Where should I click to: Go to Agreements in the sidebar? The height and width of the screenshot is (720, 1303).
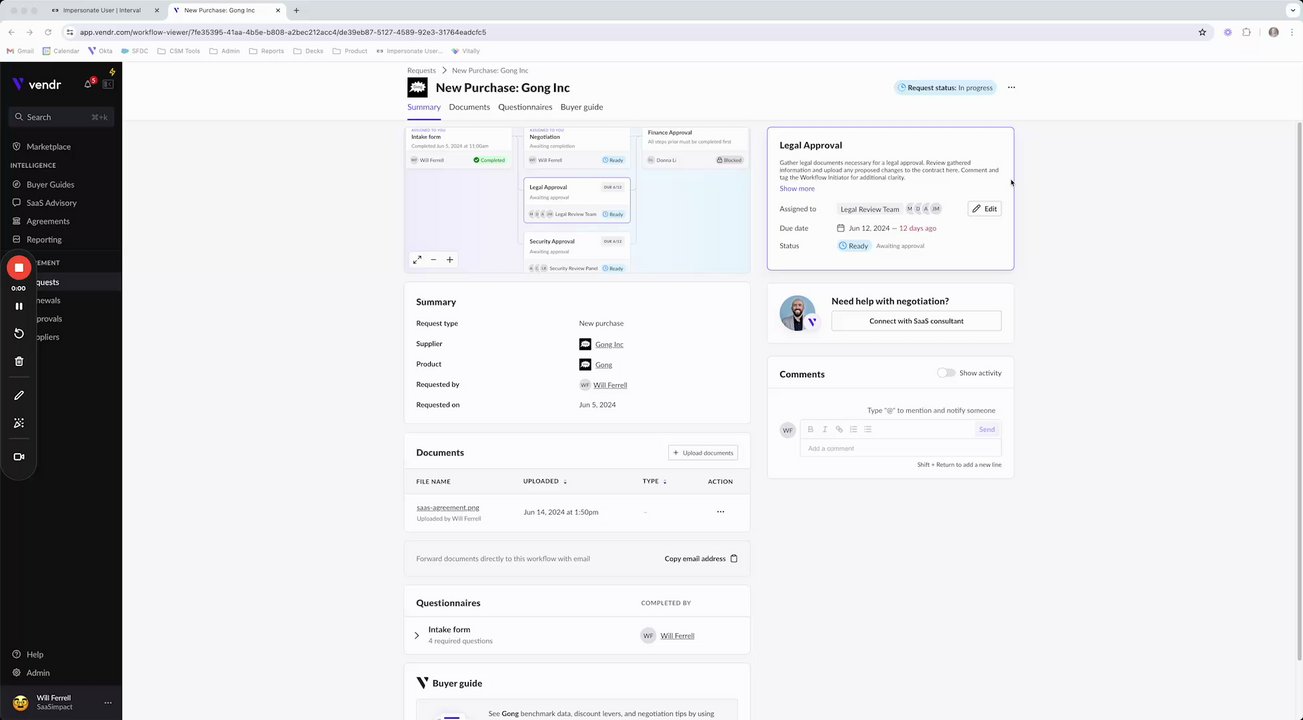pyautogui.click(x=48, y=221)
